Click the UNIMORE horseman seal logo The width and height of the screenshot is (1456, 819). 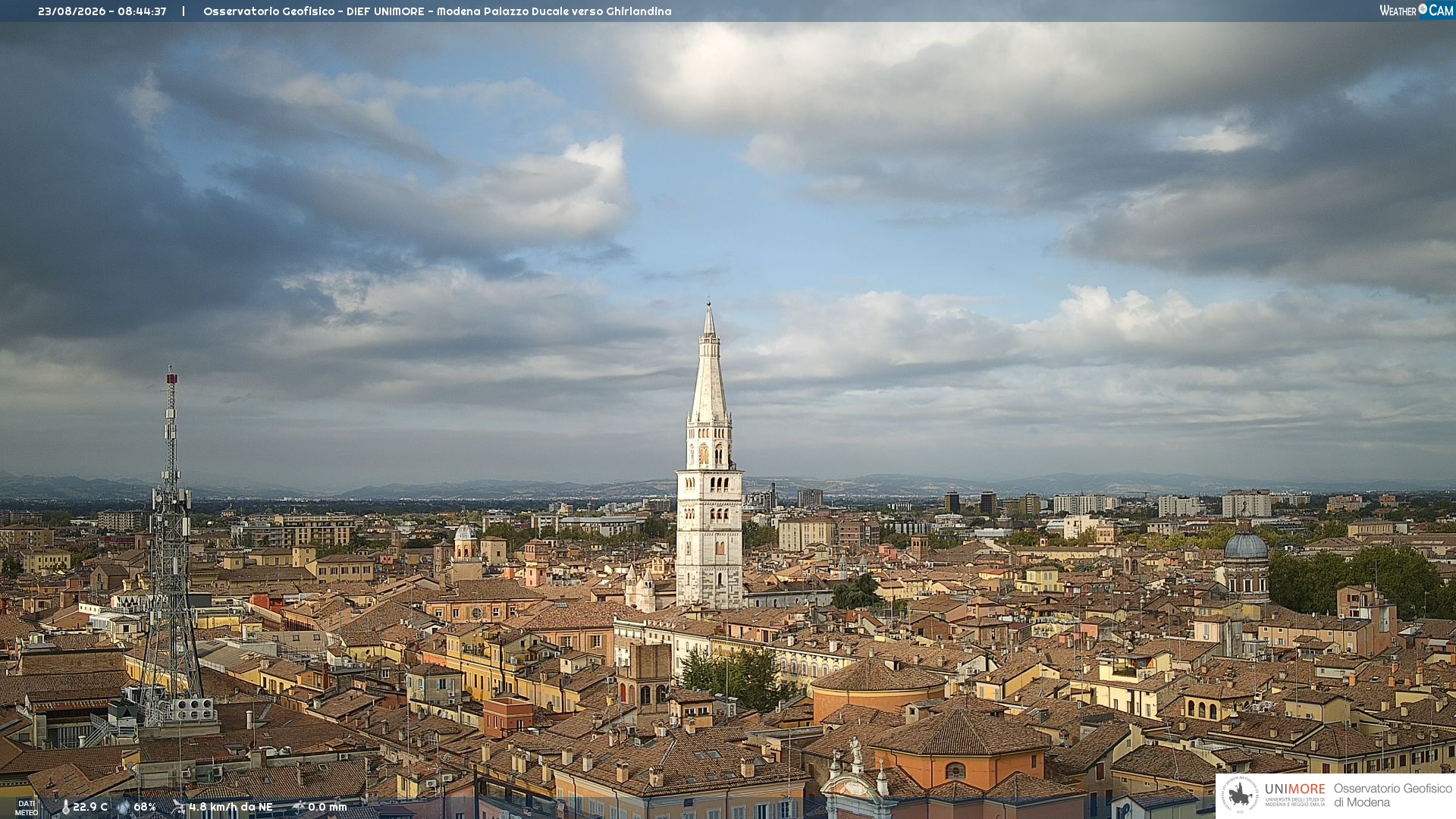[x=1241, y=795]
